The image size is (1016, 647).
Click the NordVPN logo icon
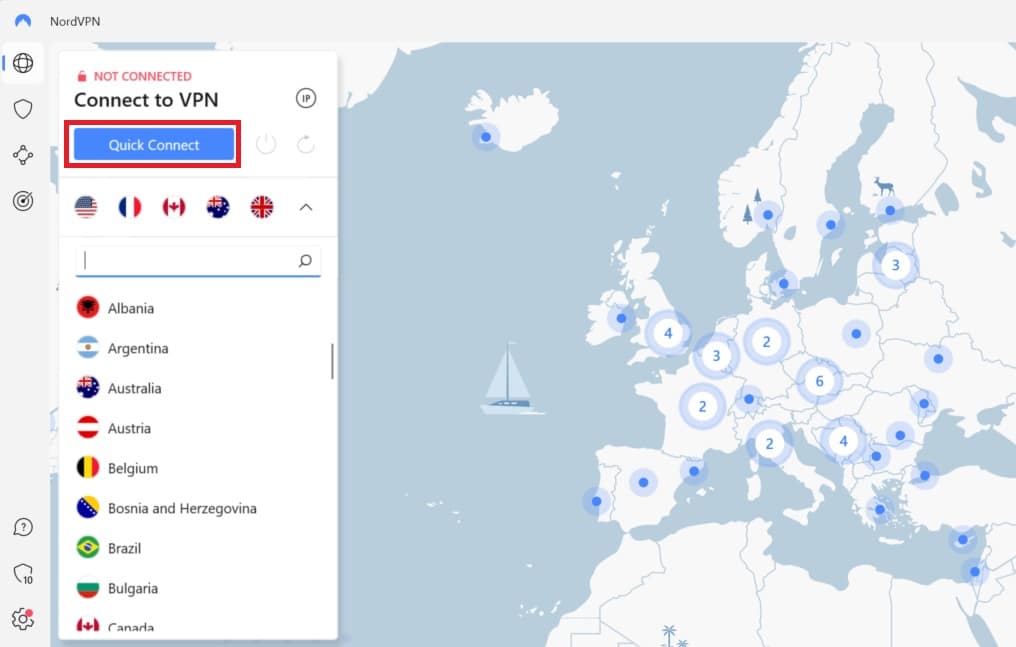[x=23, y=21]
